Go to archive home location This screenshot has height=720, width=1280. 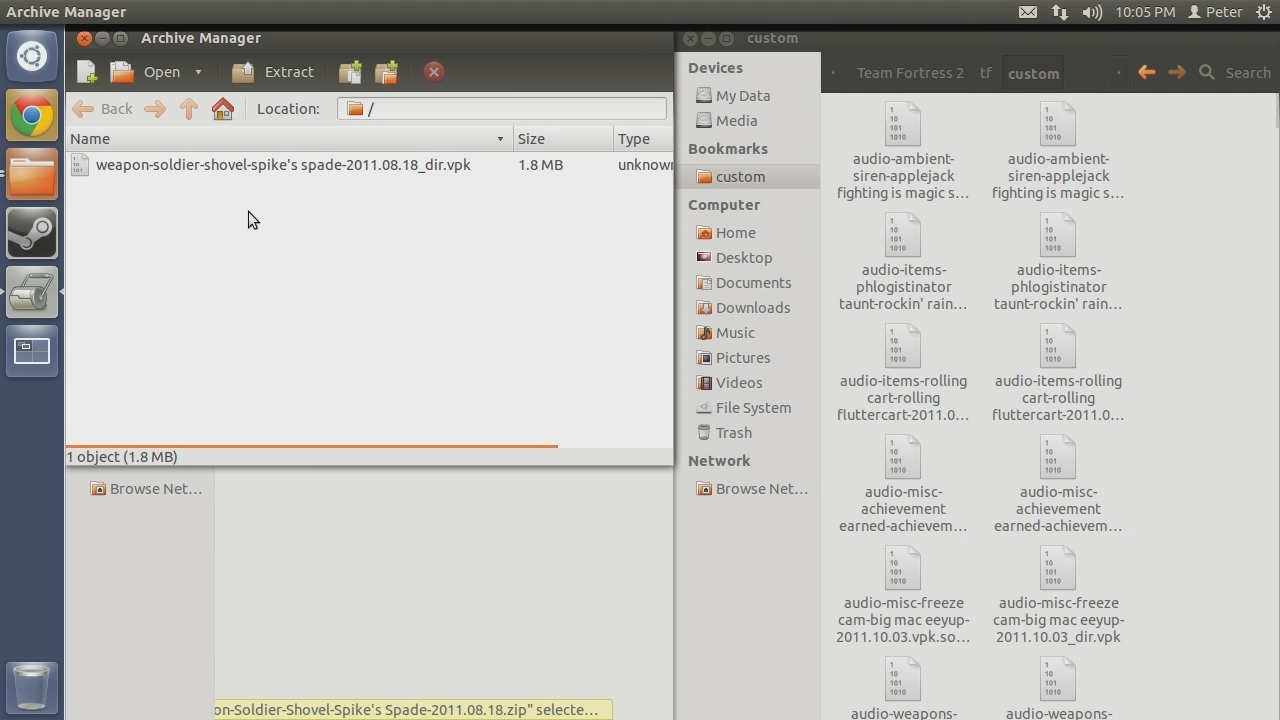(223, 109)
